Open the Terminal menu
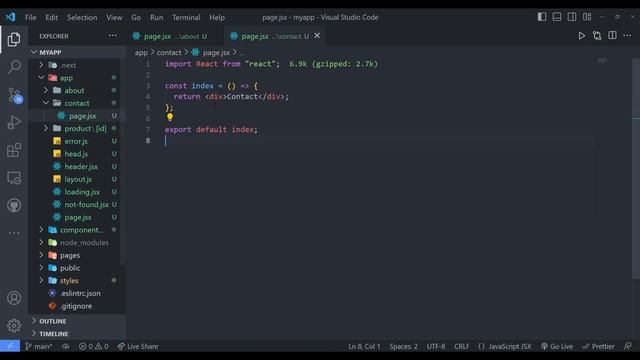Screen dimensions: 640x360 186,18
